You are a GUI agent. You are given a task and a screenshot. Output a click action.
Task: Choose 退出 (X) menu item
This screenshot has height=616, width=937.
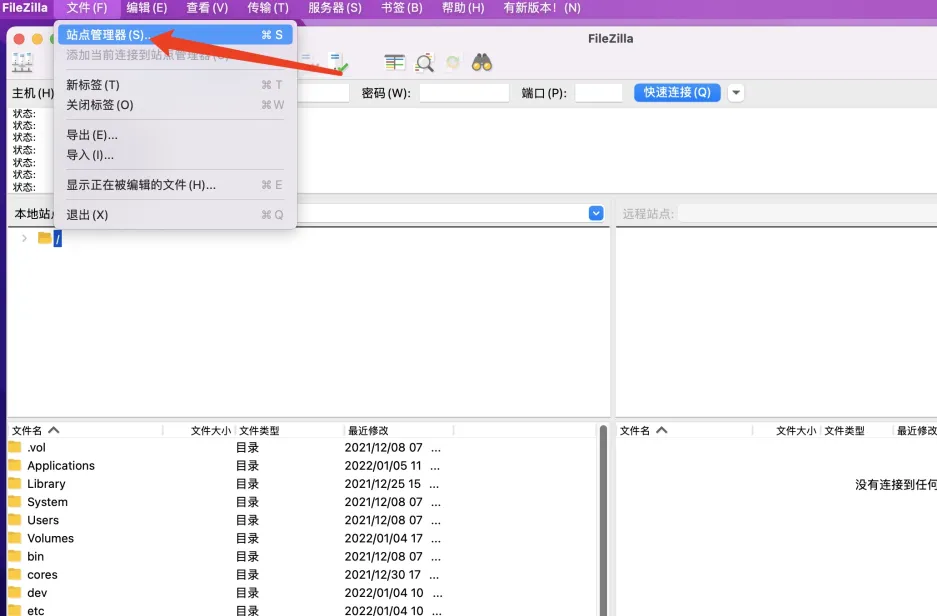(x=175, y=215)
